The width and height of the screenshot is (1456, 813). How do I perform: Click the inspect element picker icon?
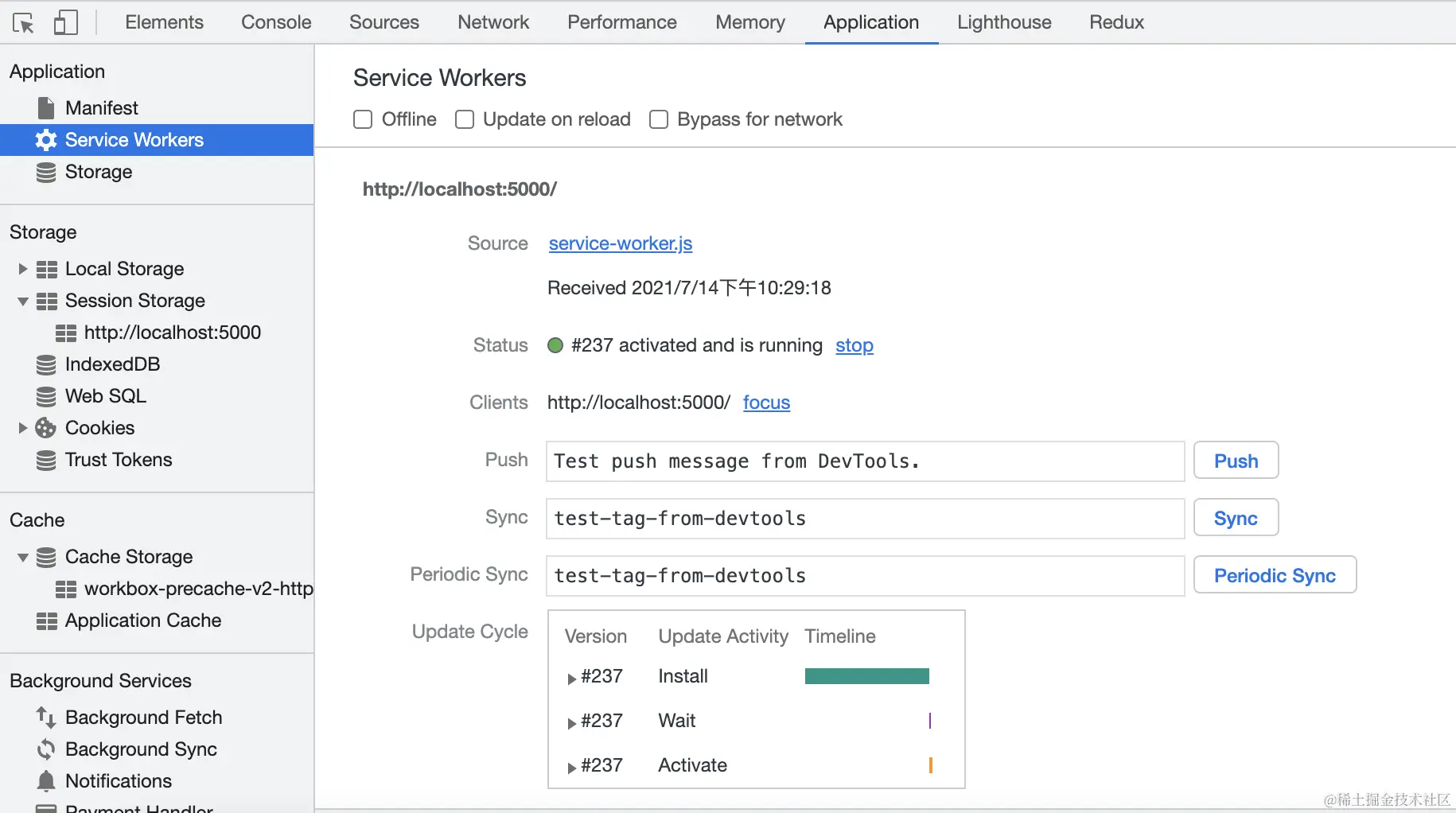coord(24,23)
